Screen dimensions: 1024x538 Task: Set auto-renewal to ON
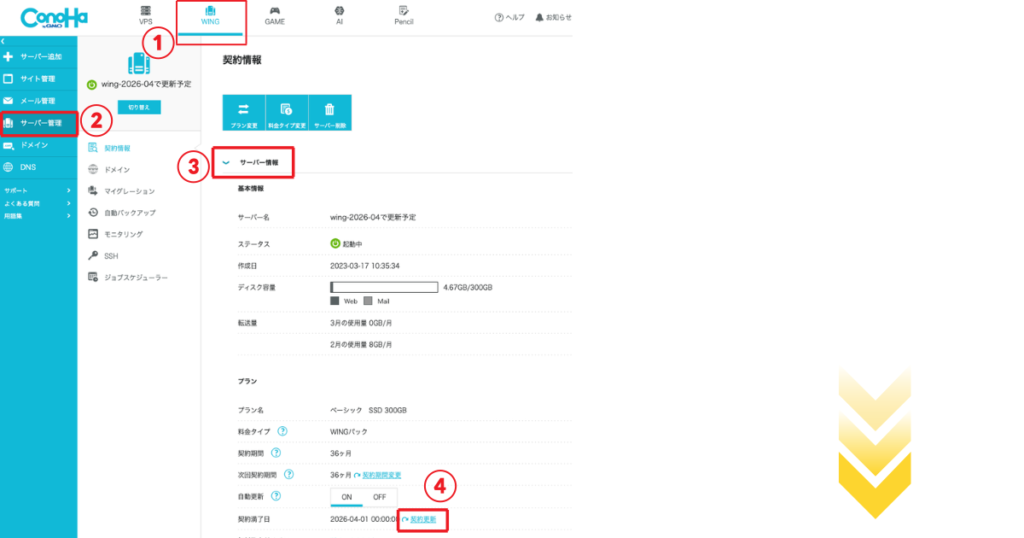347,497
